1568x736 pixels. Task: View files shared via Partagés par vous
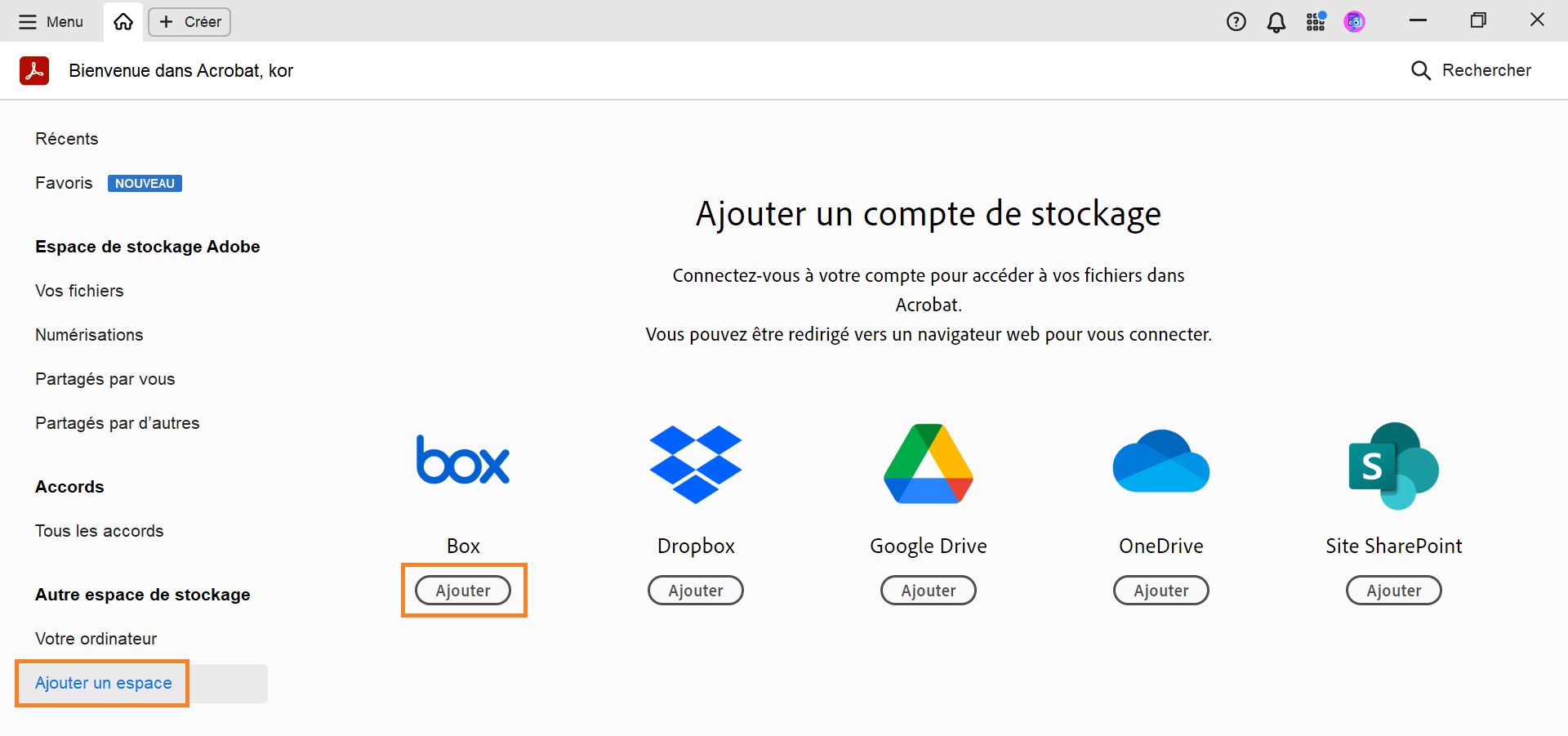105,378
